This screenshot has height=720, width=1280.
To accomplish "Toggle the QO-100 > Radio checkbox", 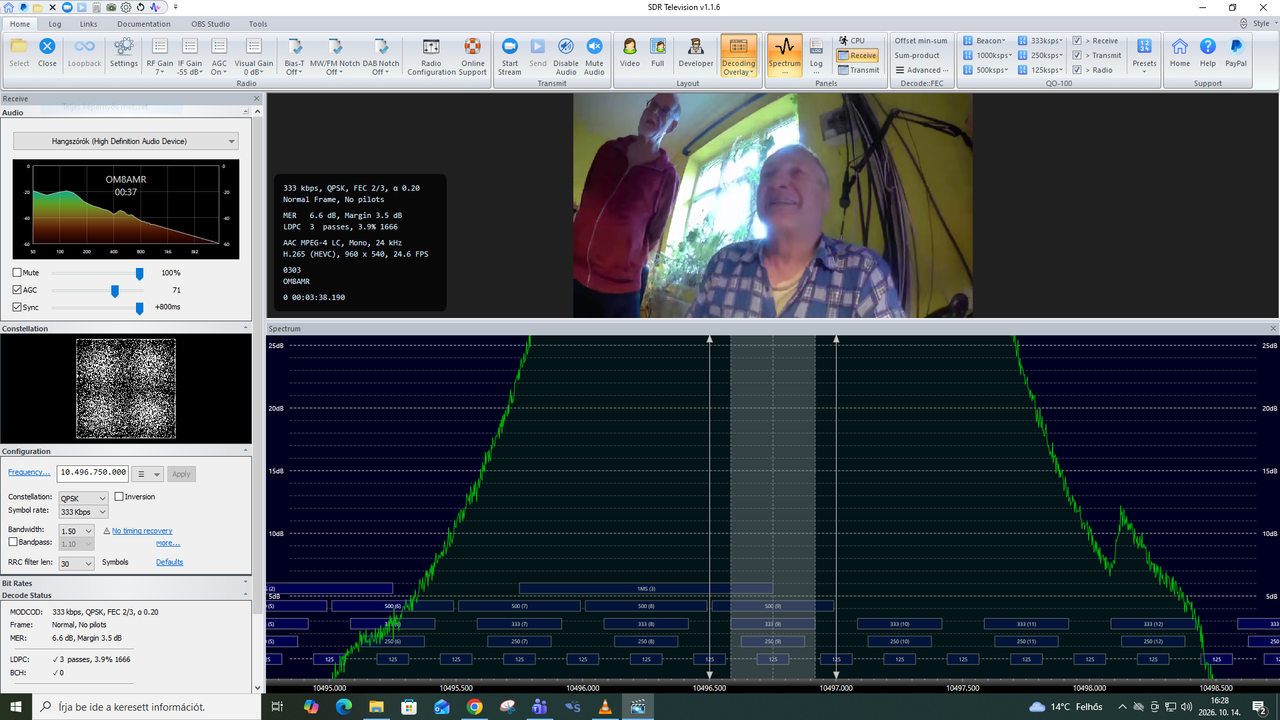I will click(1077, 70).
